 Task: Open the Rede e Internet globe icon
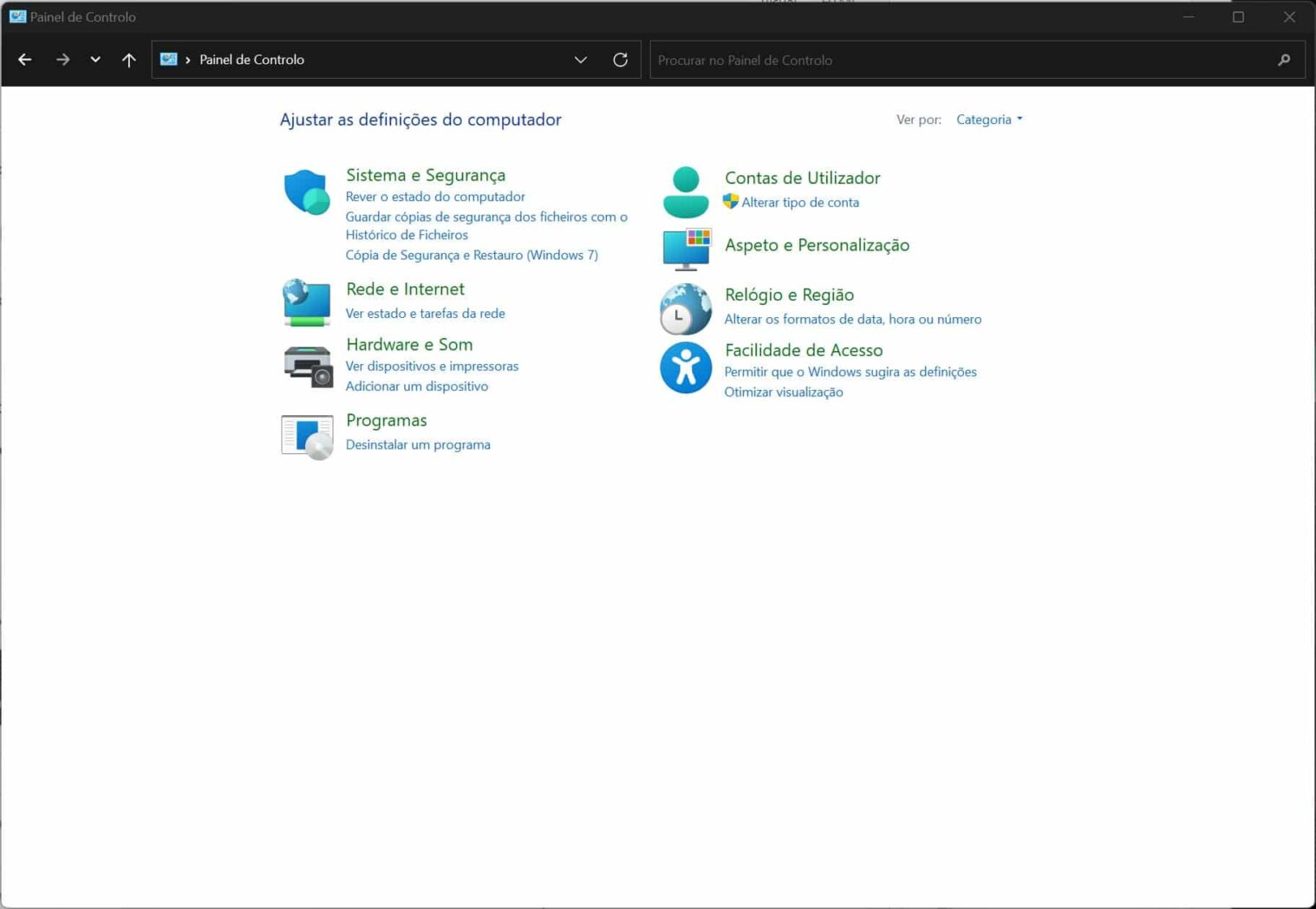(307, 302)
